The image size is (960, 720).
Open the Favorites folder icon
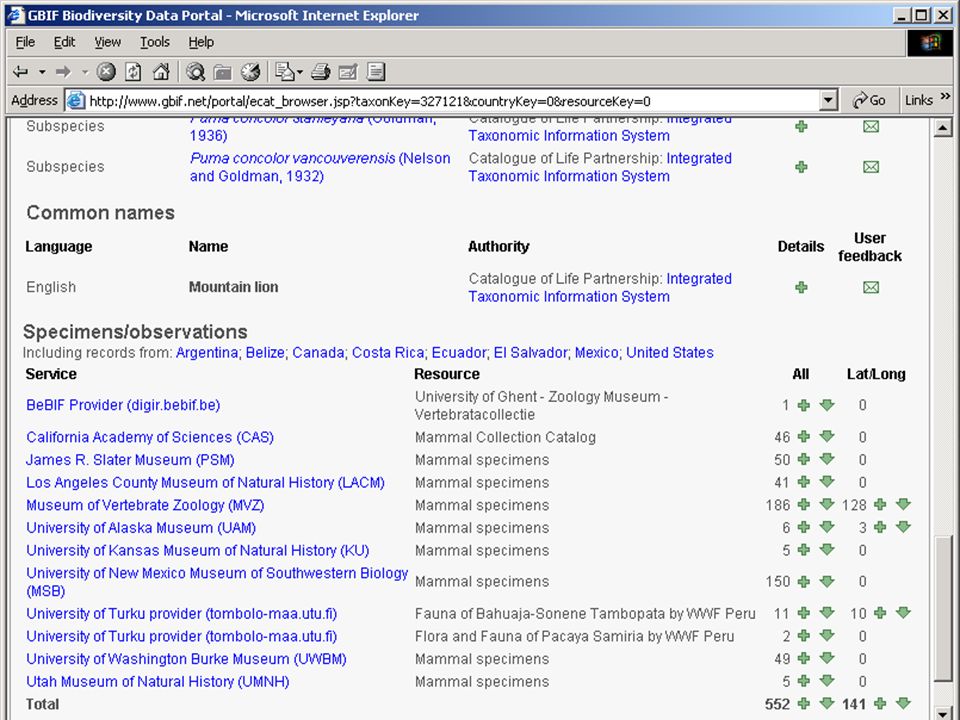pyautogui.click(x=222, y=72)
